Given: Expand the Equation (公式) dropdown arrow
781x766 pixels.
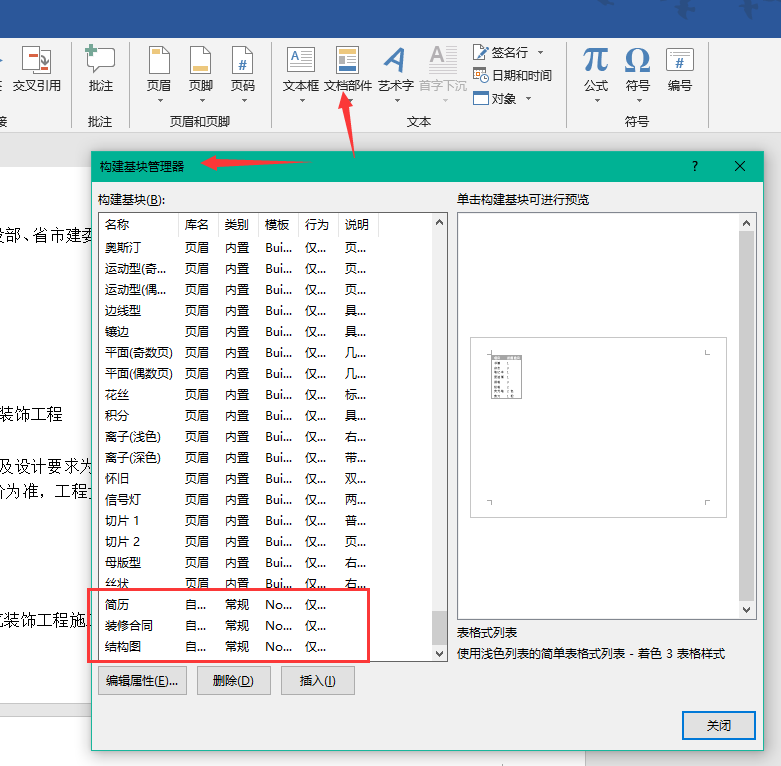Looking at the screenshot, I should click(597, 101).
